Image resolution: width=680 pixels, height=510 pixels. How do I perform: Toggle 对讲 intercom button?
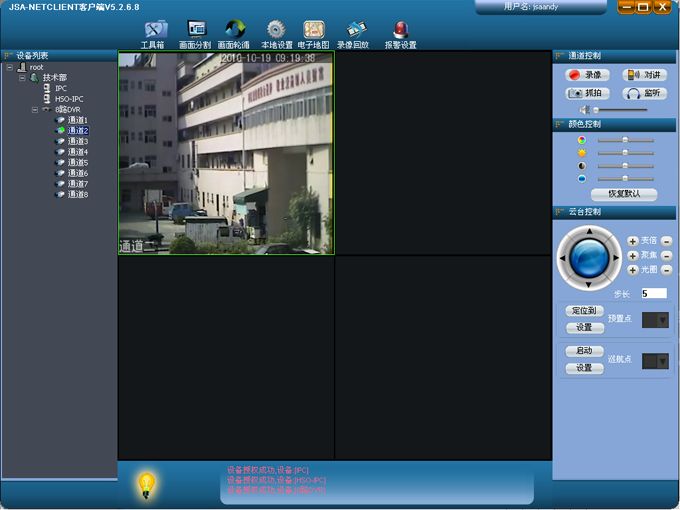[x=645, y=75]
